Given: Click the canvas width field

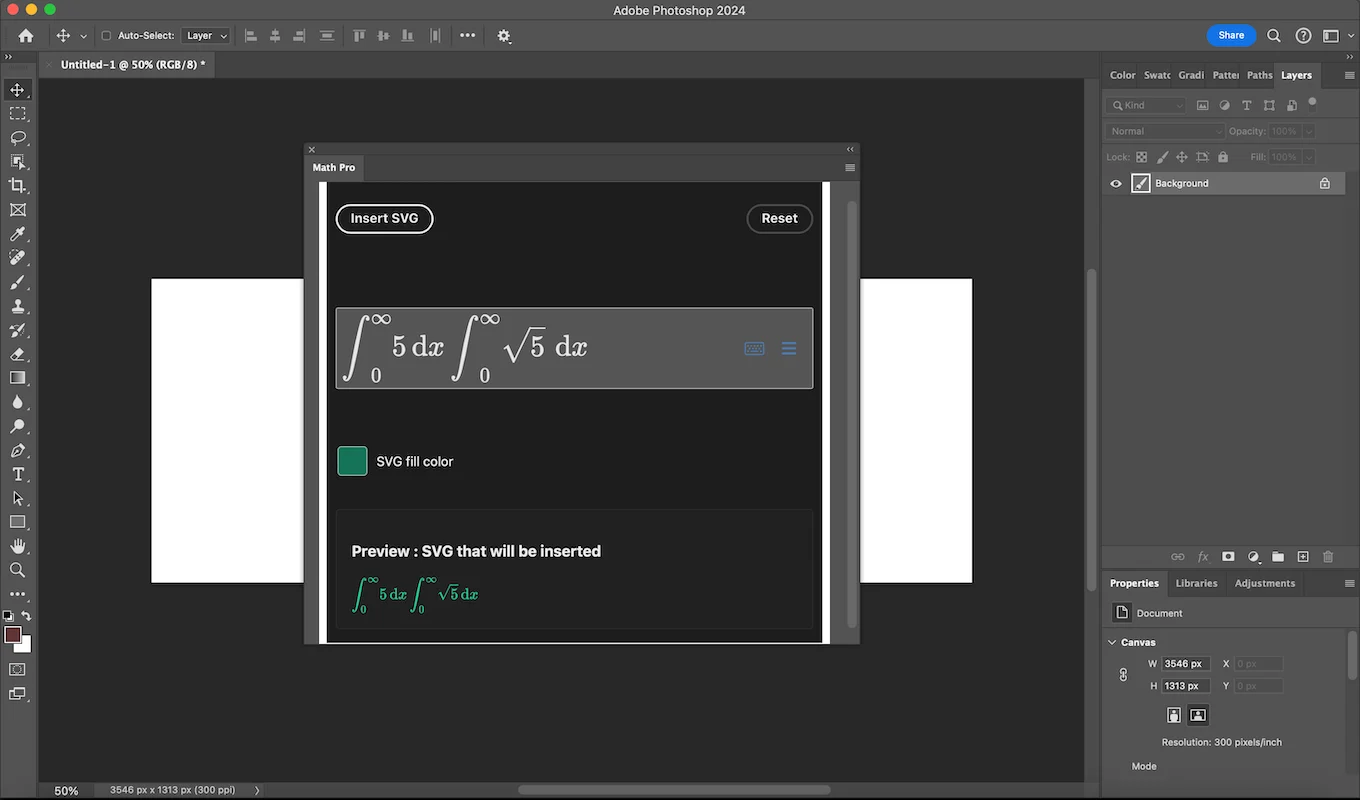Looking at the screenshot, I should 1185,664.
